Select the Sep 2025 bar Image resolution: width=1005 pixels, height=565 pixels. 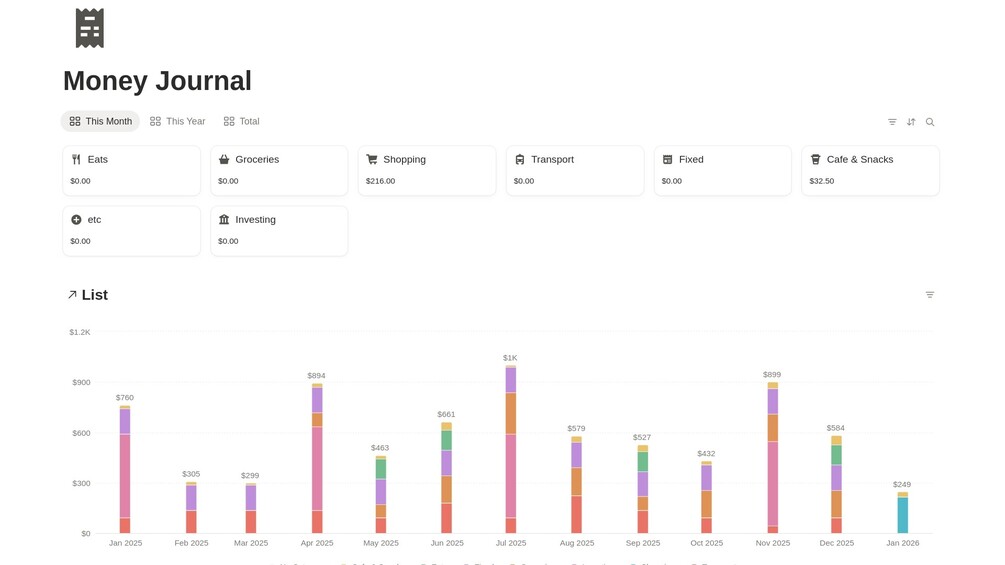[643, 489]
